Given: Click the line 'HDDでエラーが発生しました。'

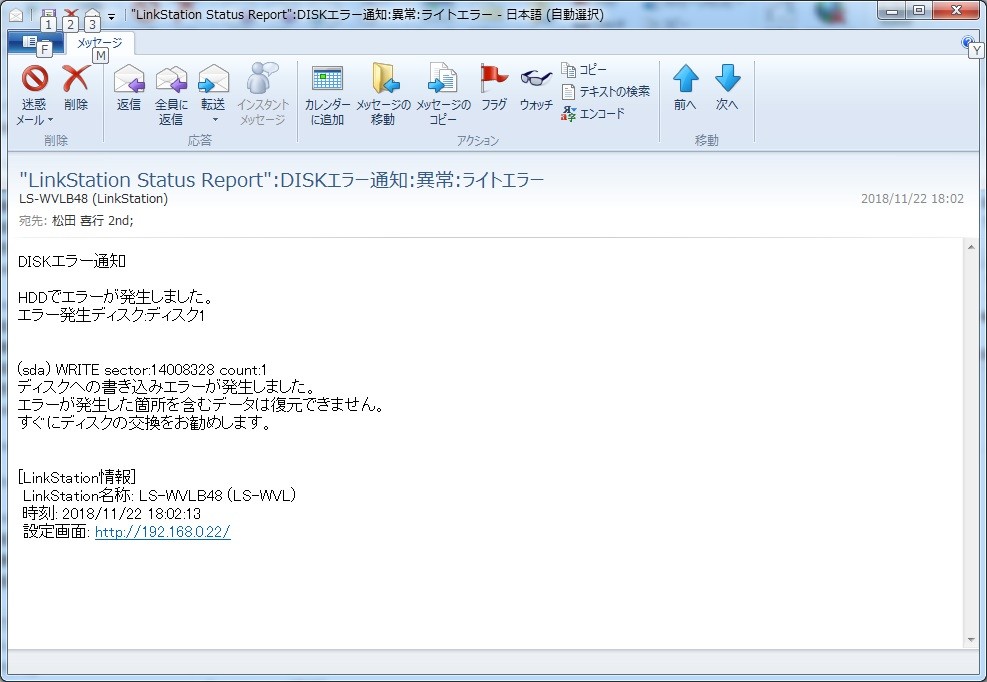Looking at the screenshot, I should [x=115, y=297].
